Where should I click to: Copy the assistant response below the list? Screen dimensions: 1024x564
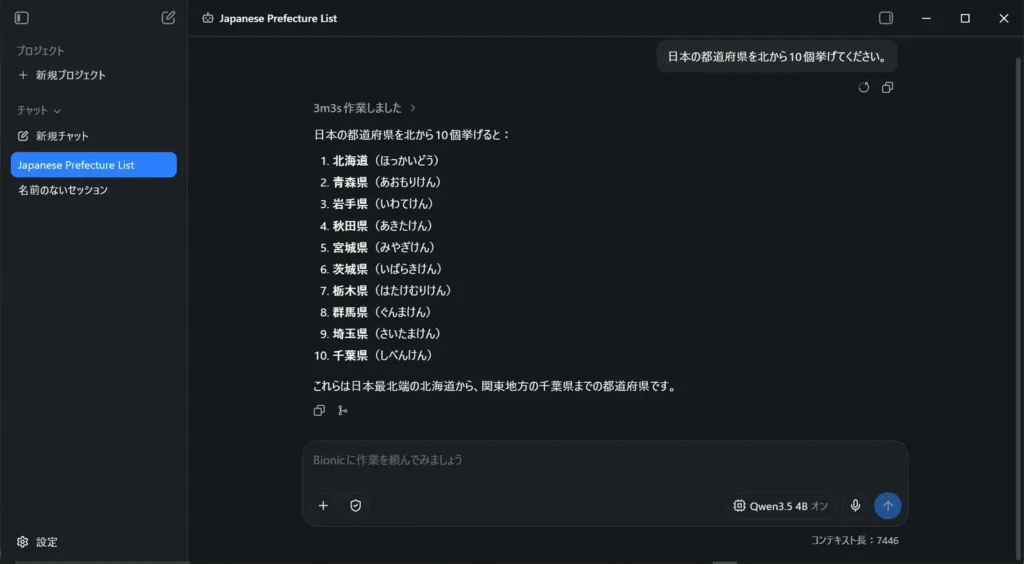click(x=319, y=411)
